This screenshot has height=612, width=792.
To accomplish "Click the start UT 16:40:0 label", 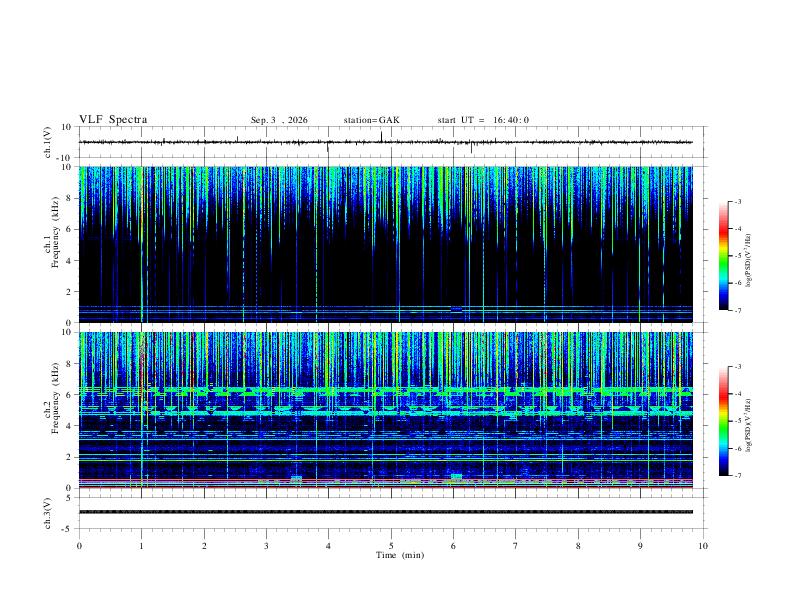I will point(483,120).
